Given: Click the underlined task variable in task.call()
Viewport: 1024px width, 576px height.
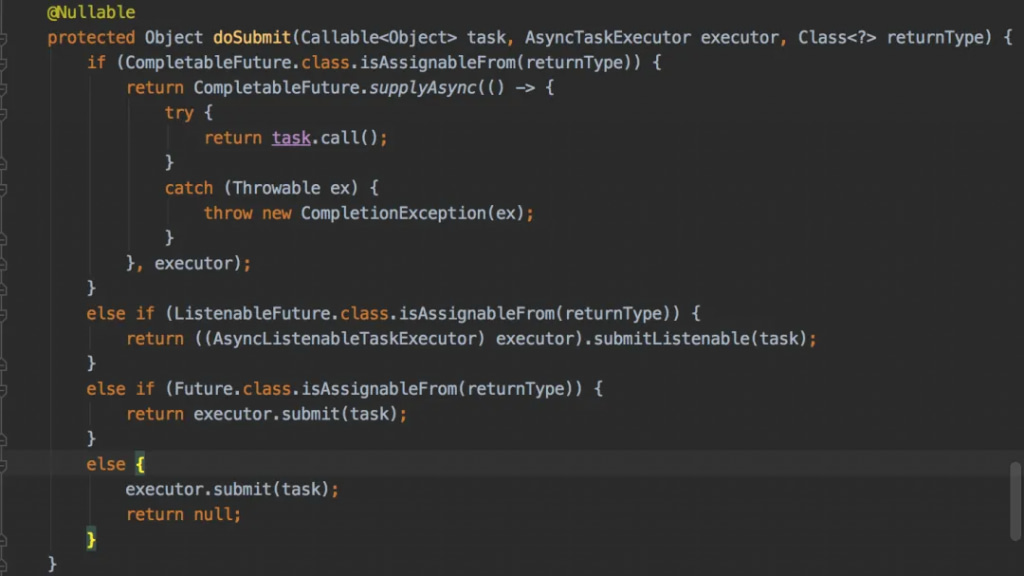Looking at the screenshot, I should tap(291, 138).
